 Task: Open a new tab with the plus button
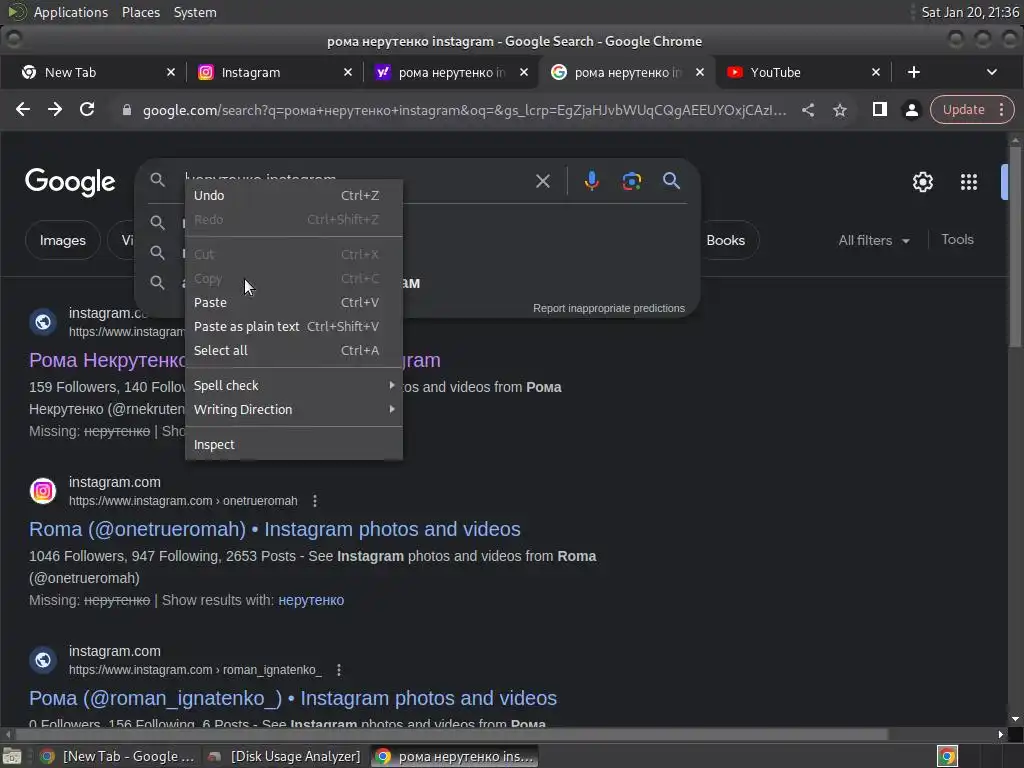914,72
